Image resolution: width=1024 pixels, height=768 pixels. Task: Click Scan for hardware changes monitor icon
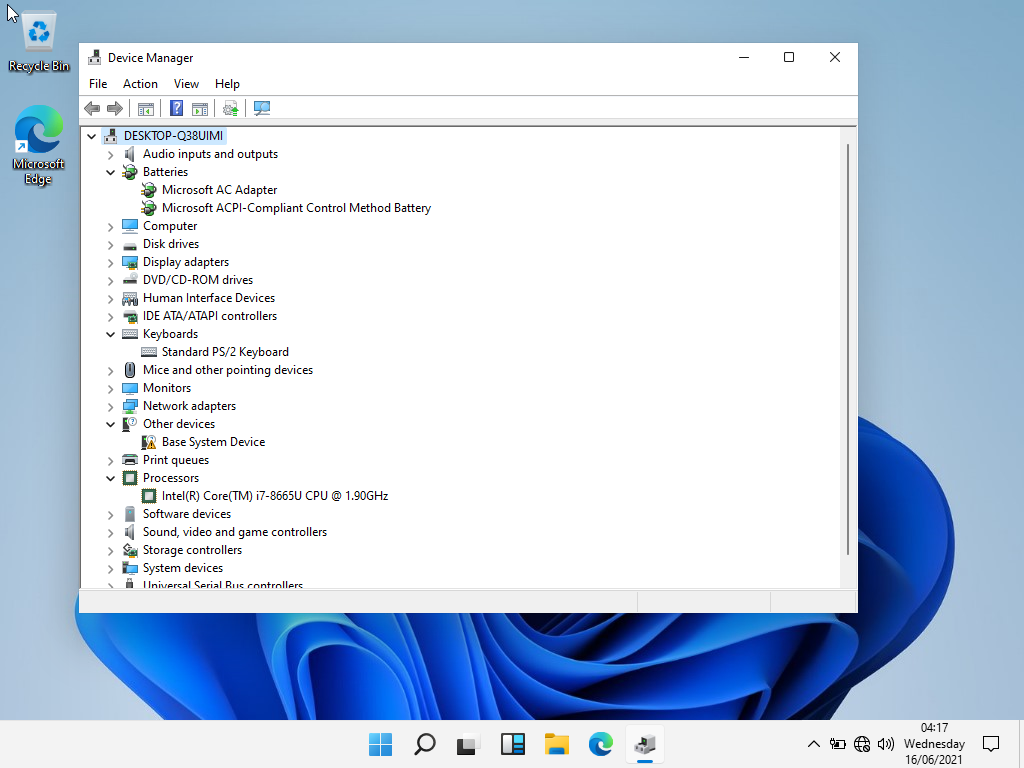click(262, 108)
